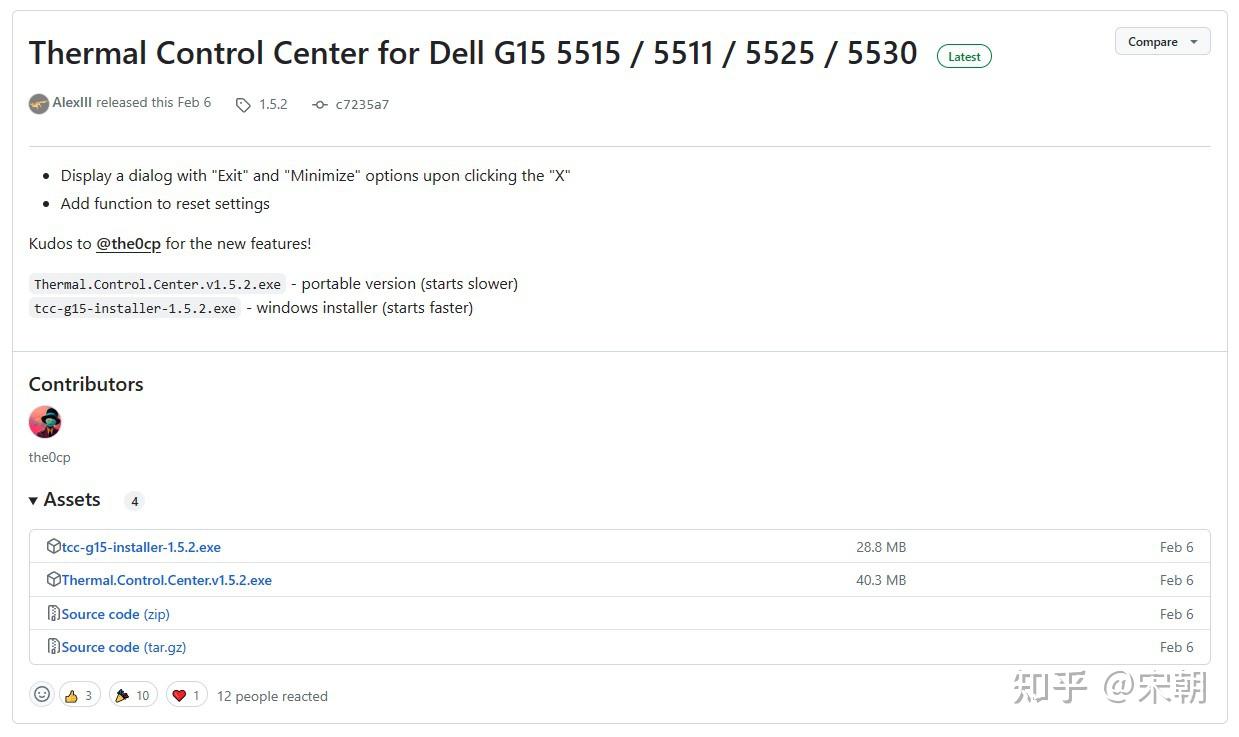Viewport: 1239px width, 737px height.
Task: Open the Compare dropdown
Action: 1162,42
